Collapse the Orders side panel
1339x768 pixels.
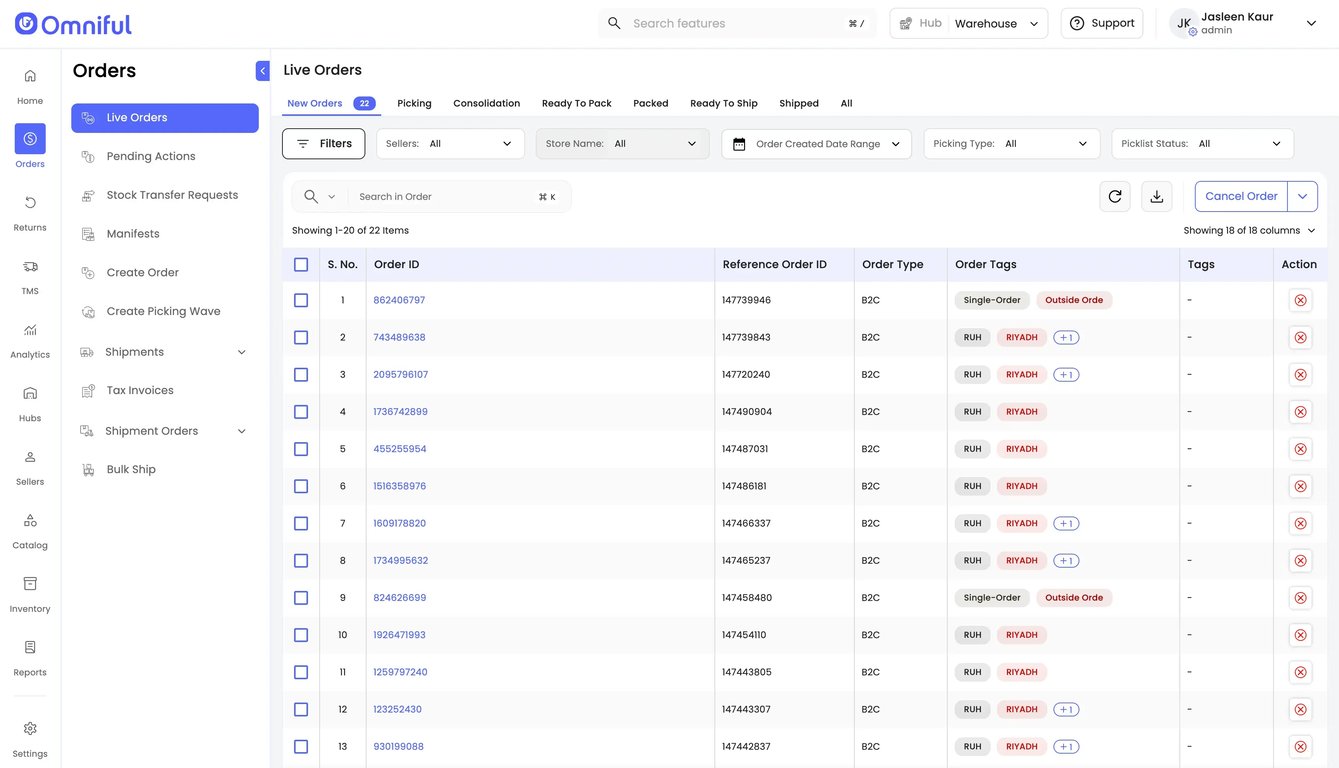click(262, 71)
